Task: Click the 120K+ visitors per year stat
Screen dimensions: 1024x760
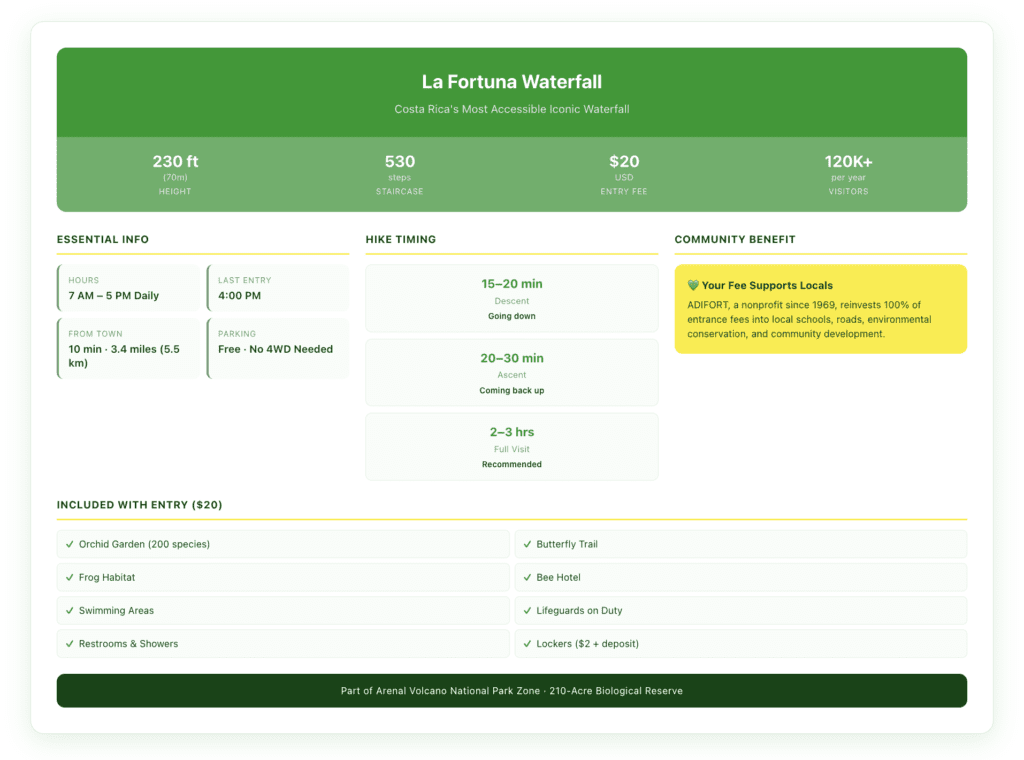Action: [848, 172]
